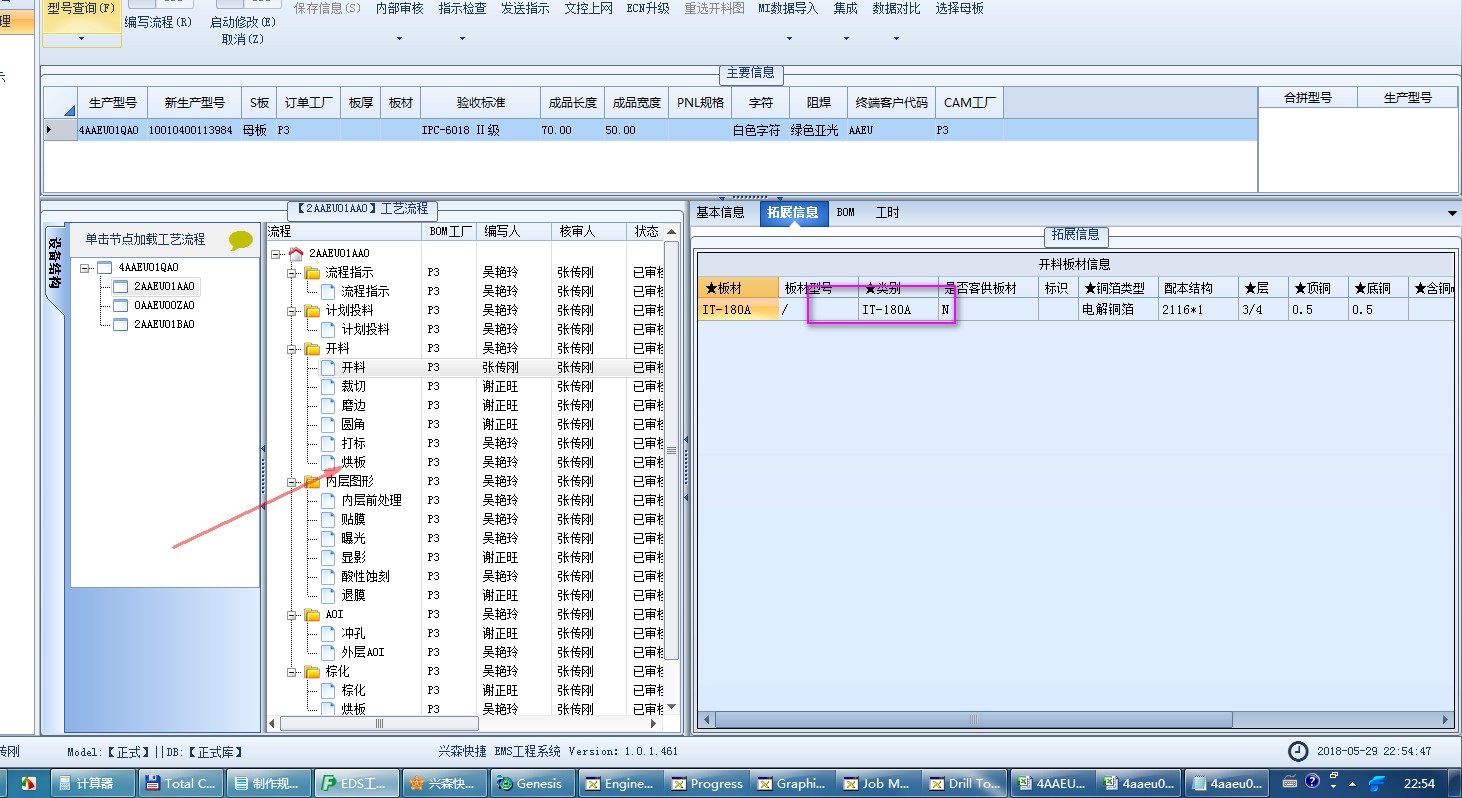Open dropdown arrow under 数据对比

point(896,39)
